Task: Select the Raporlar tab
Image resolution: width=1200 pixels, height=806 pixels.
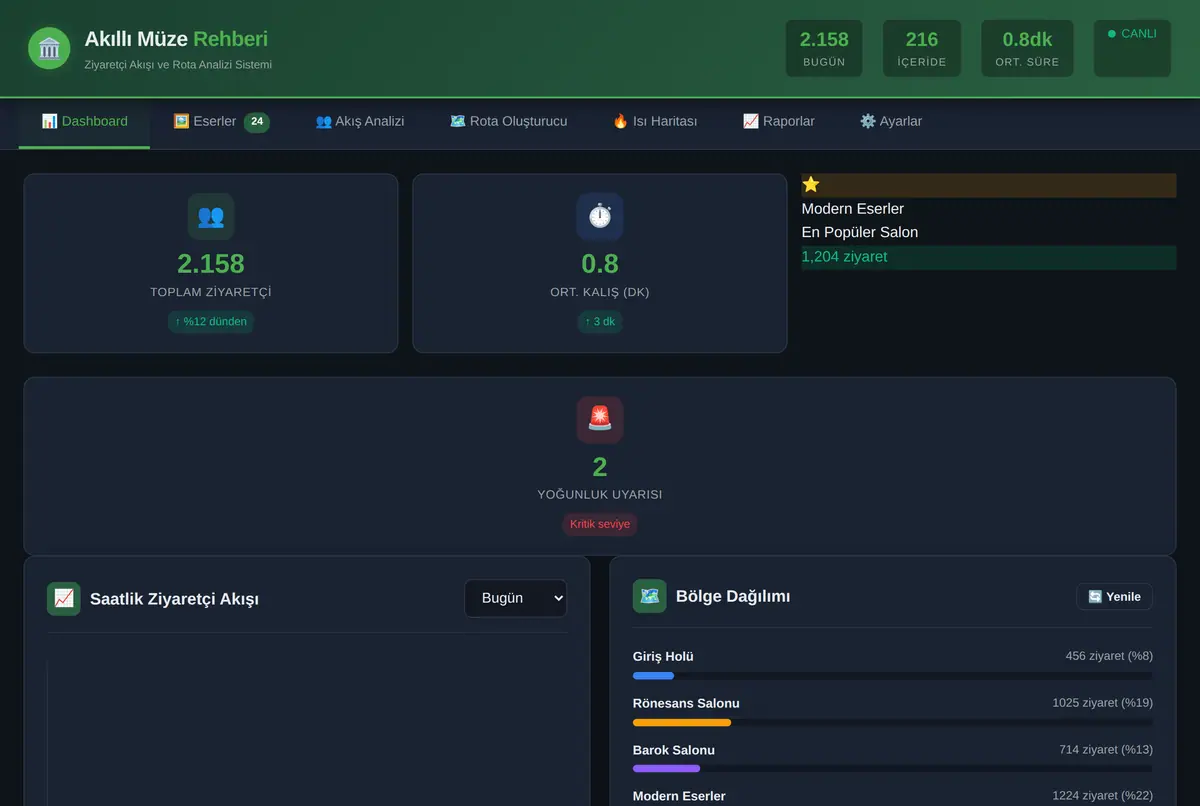Action: (778, 122)
